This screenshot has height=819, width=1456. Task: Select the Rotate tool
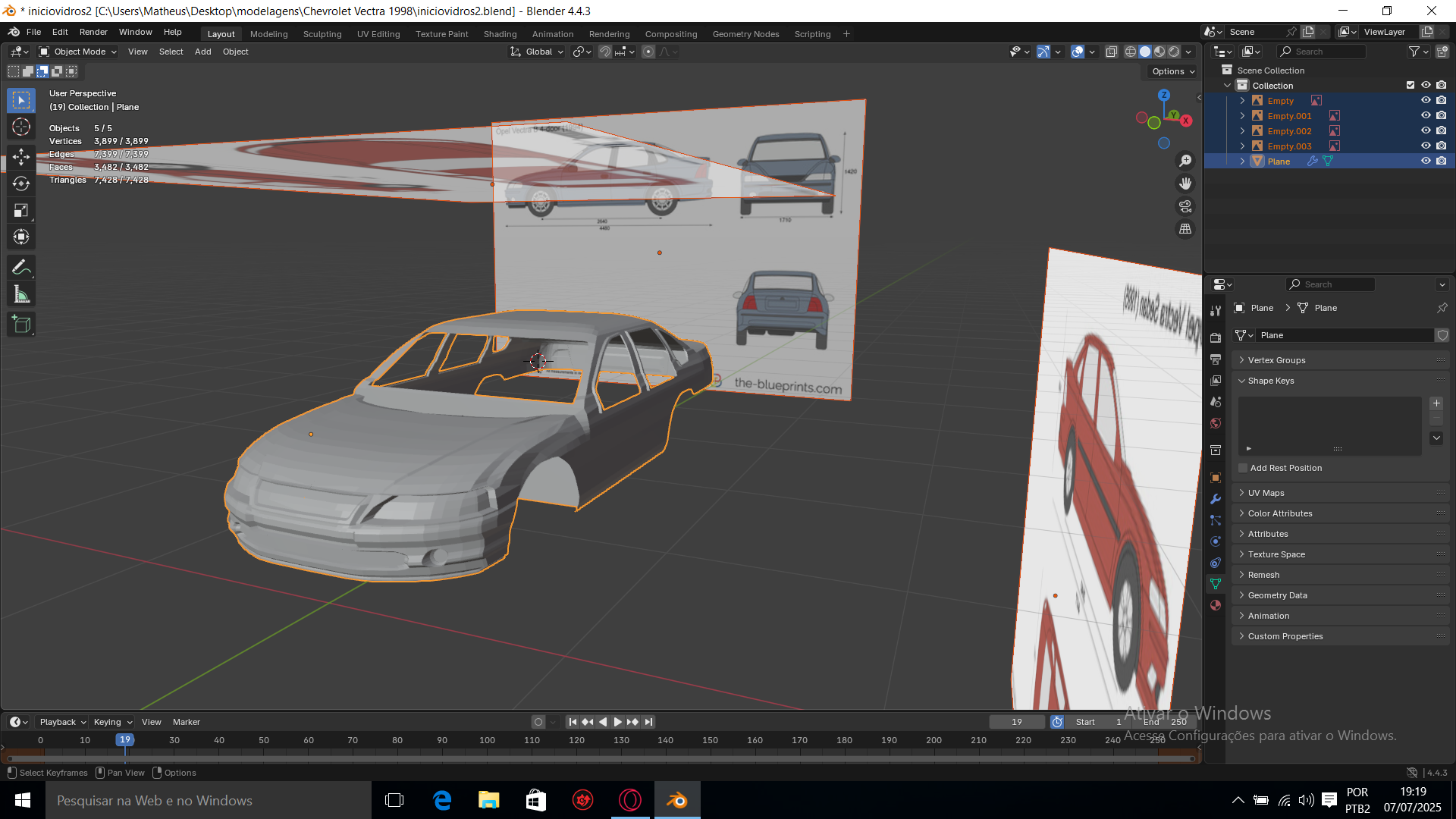pyautogui.click(x=21, y=184)
